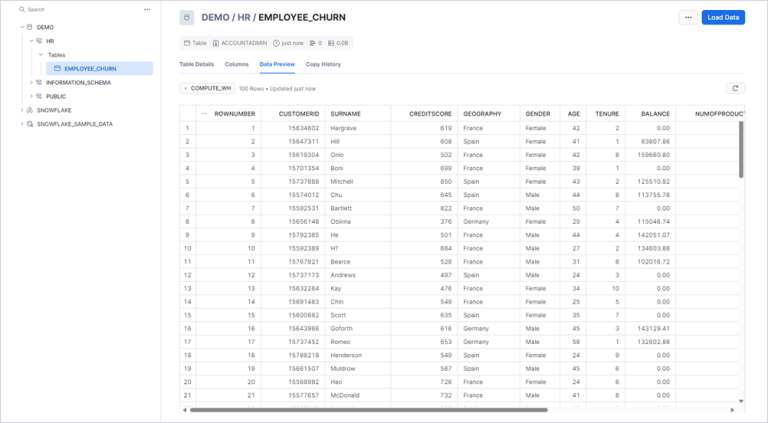Click the sidebar ellipsis menu beside Search
The height and width of the screenshot is (423, 768).
tap(147, 9)
